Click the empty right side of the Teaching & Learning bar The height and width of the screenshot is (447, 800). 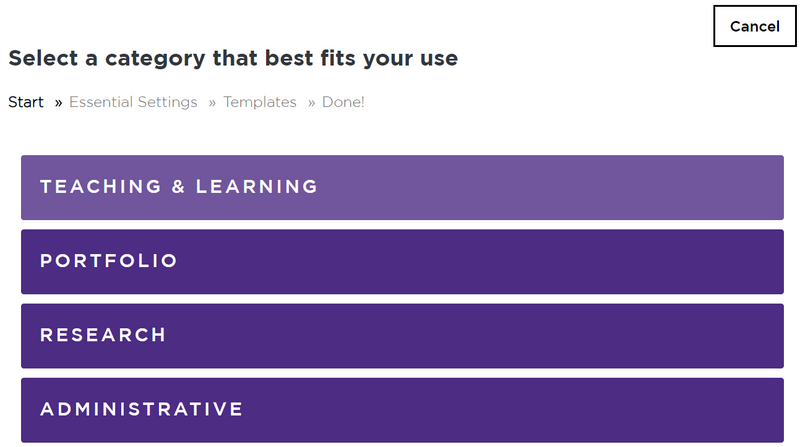(561, 187)
